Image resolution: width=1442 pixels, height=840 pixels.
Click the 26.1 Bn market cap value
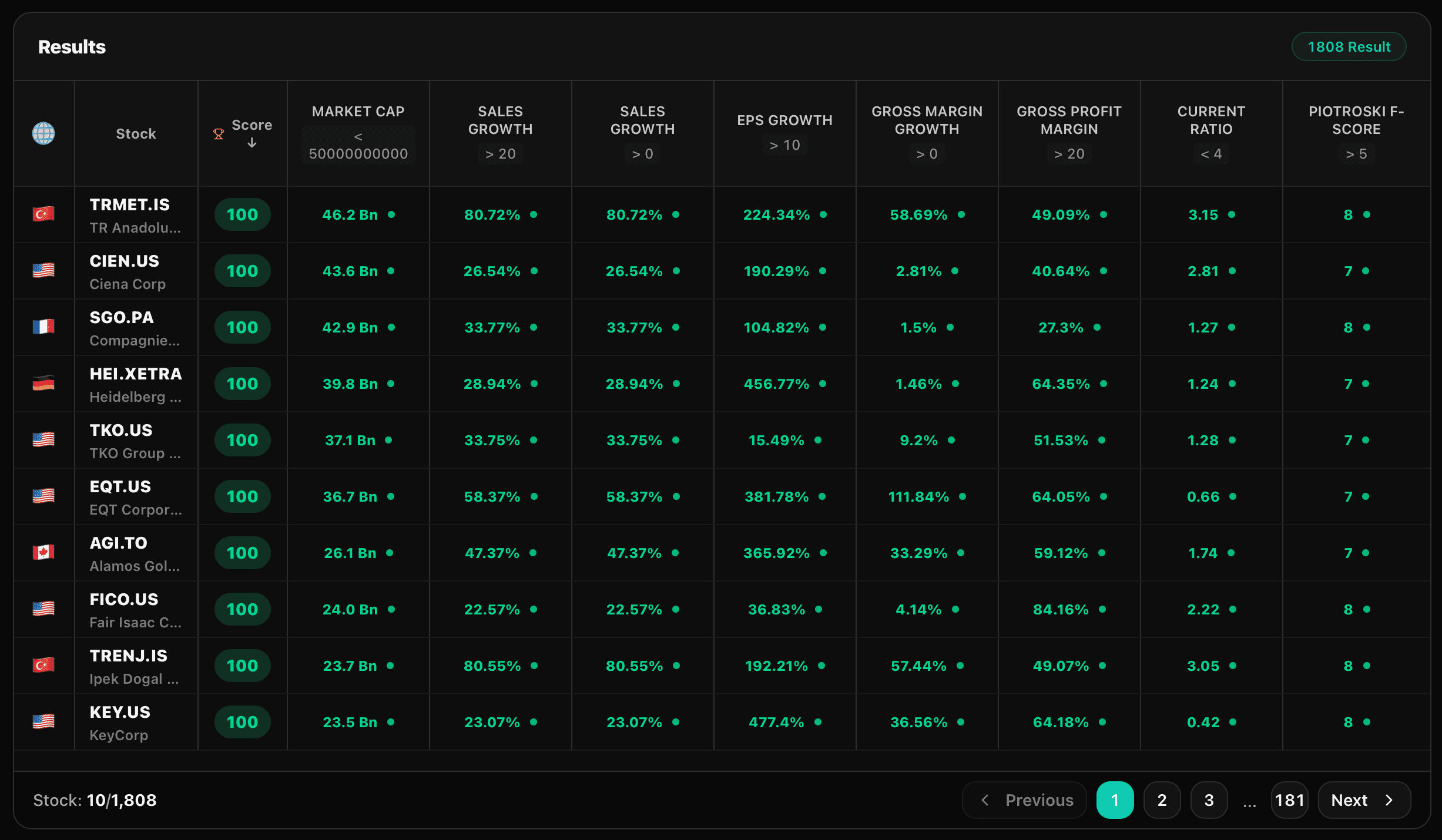click(350, 553)
